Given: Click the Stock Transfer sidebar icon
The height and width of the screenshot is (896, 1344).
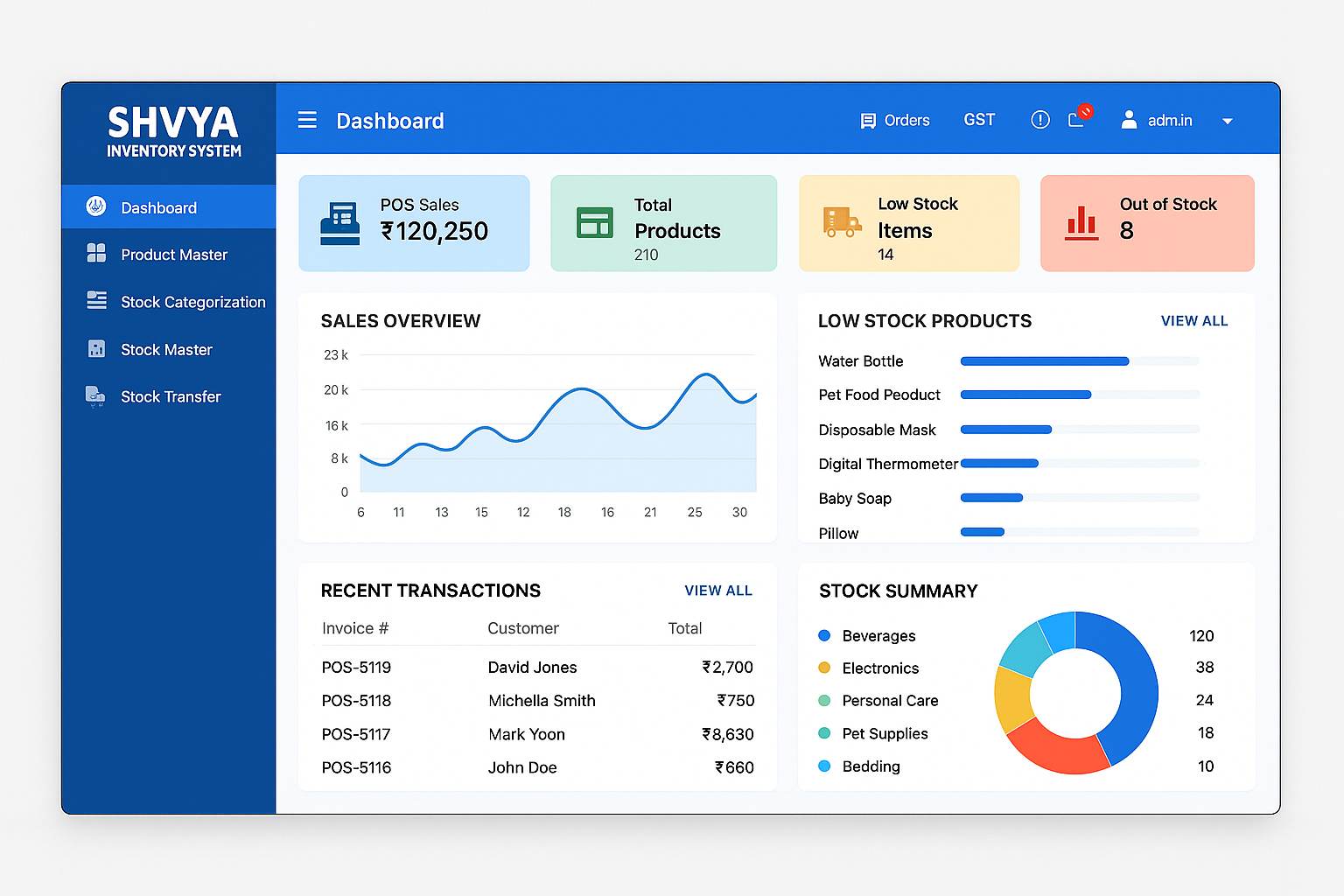Looking at the screenshot, I should click(95, 396).
